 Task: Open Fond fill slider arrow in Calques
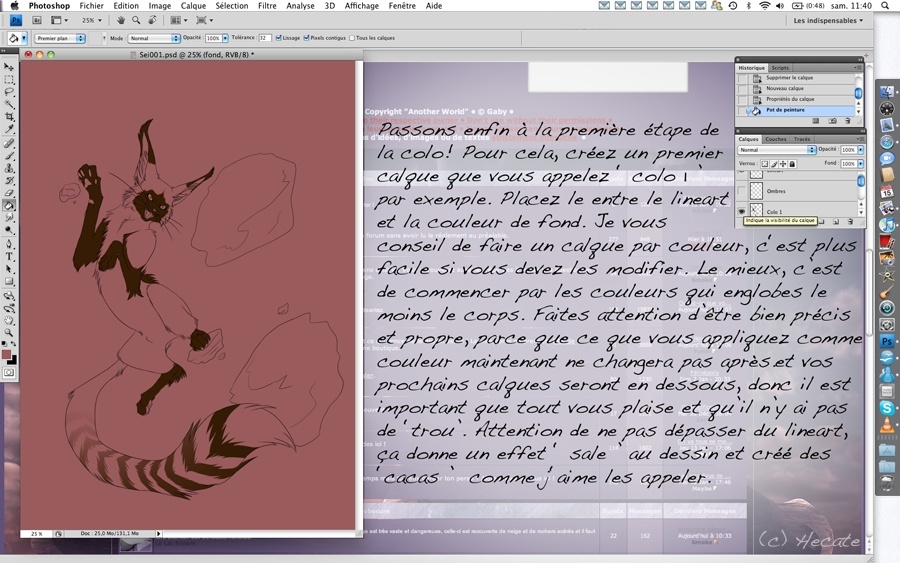click(860, 164)
